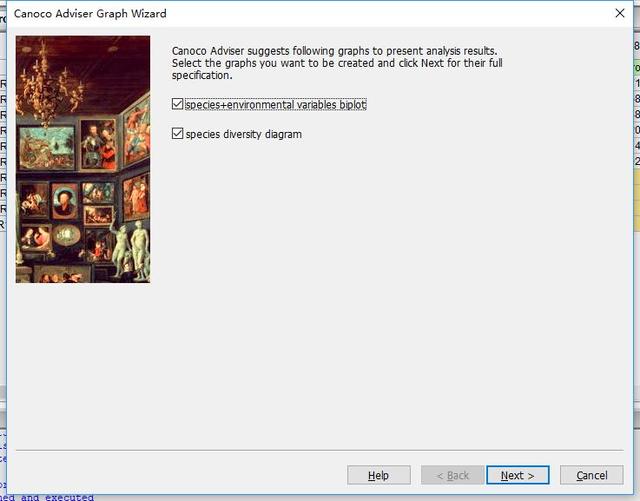
Task: Close the Canoco Adviser Graph Wizard window
Action: (x=620, y=13)
